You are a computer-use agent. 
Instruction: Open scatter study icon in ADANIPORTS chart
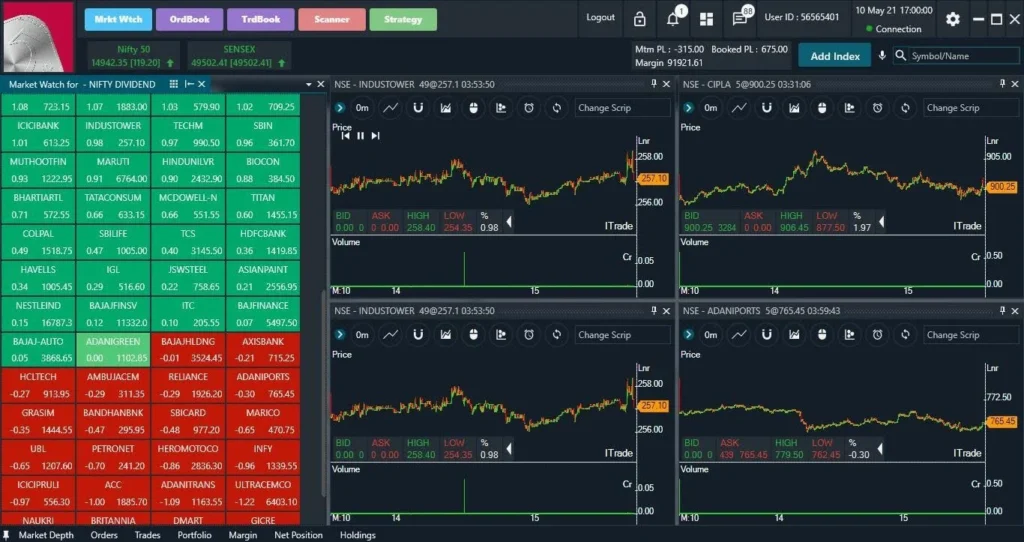850,335
